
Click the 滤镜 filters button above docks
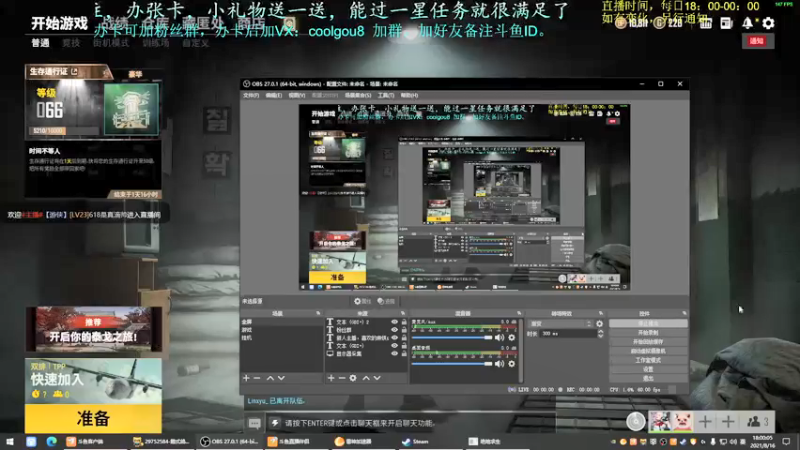386,302
